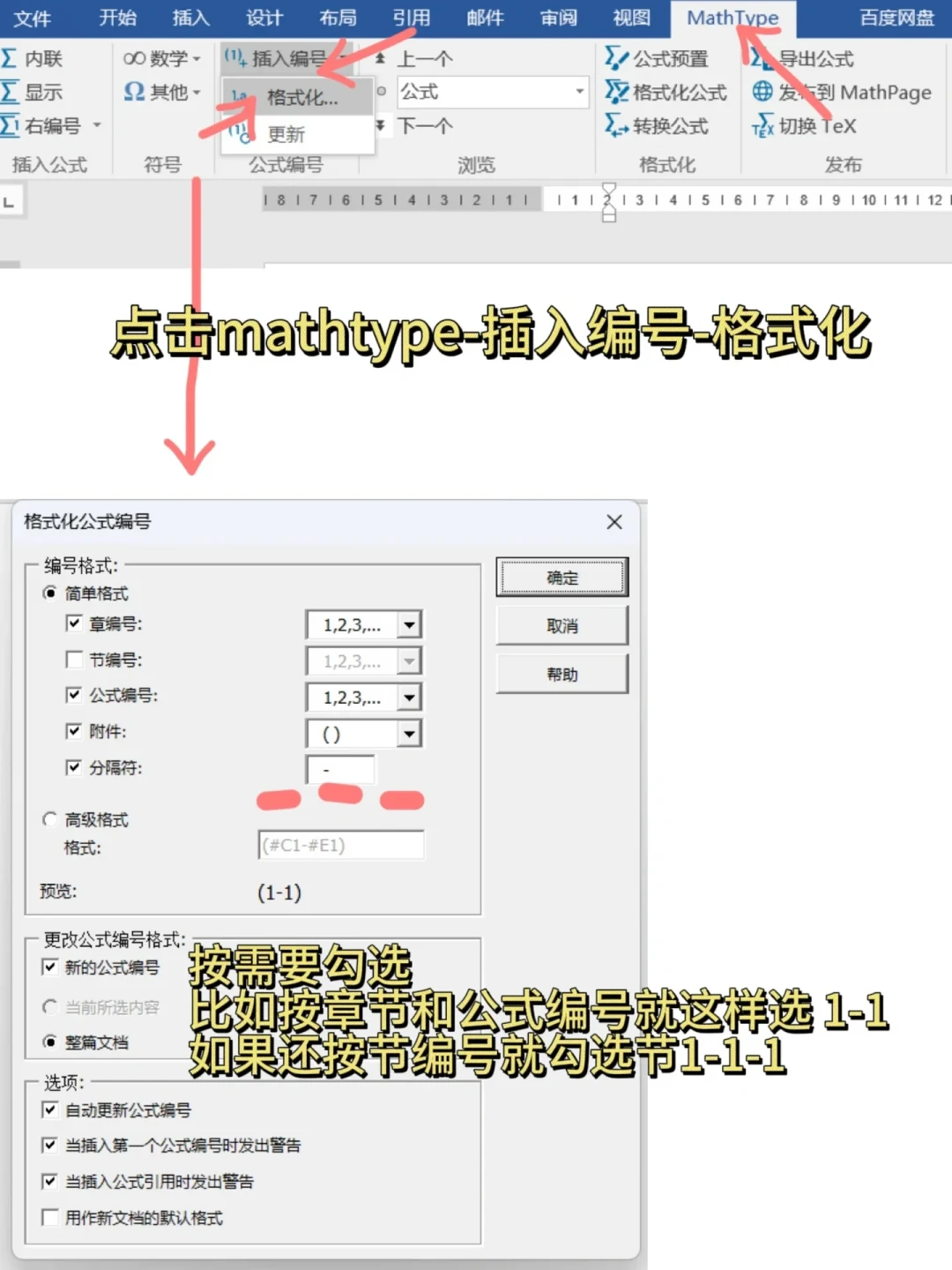Click the 导出公式 export equations icon
952x1270 pixels.
click(x=762, y=58)
